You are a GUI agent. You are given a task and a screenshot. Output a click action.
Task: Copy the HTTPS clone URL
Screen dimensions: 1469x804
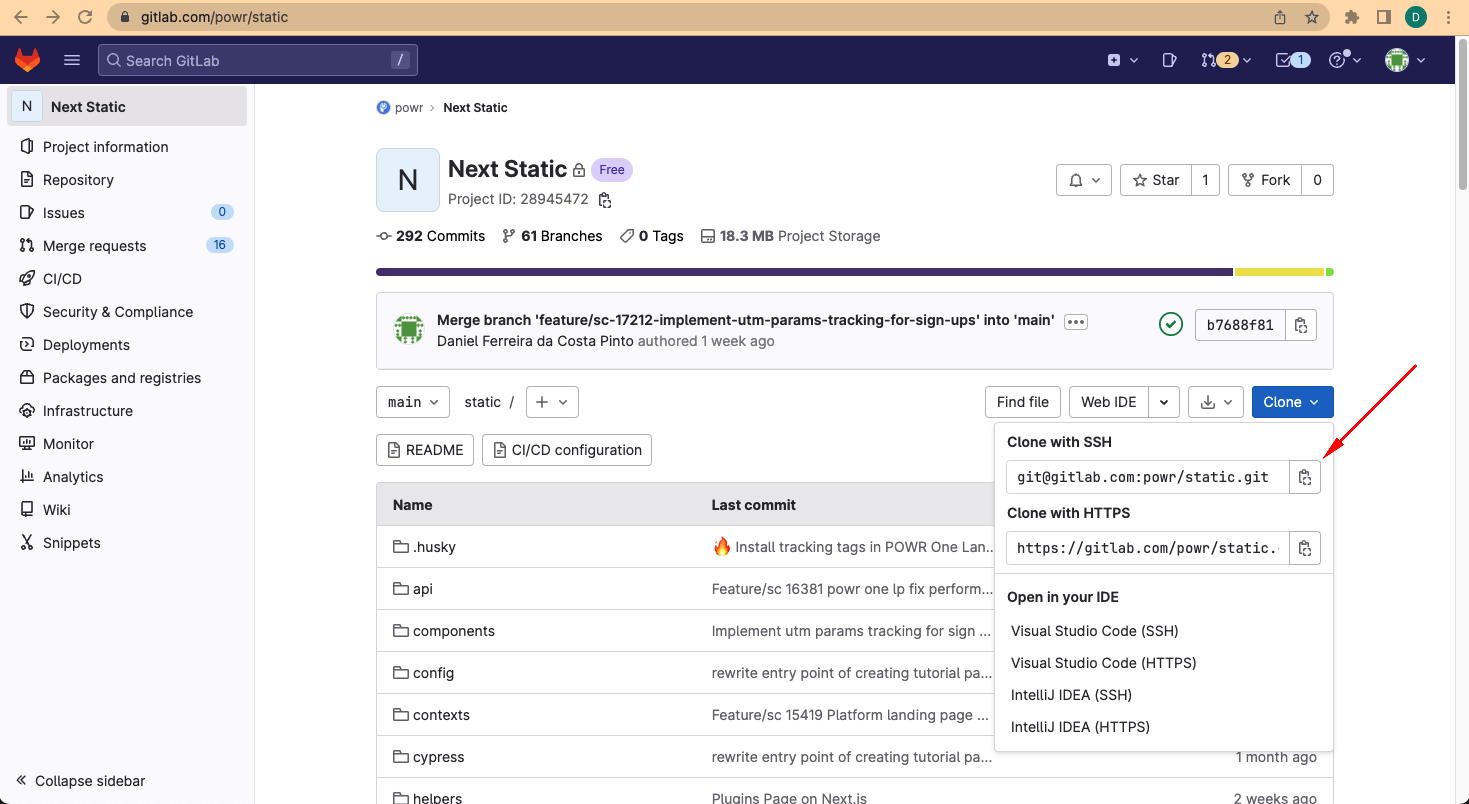[x=1304, y=548]
